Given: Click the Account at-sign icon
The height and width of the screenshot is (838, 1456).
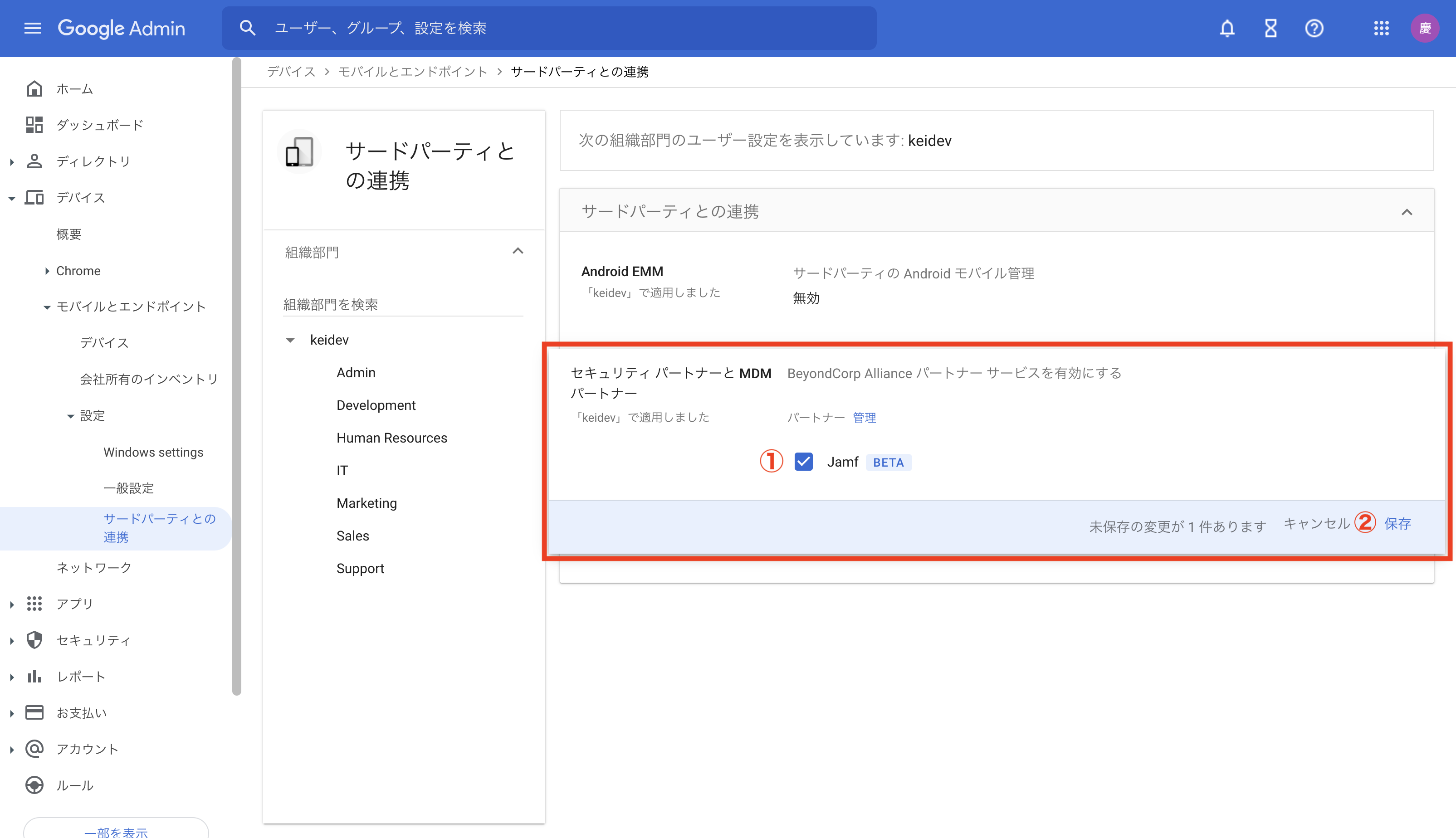Looking at the screenshot, I should 34,749.
